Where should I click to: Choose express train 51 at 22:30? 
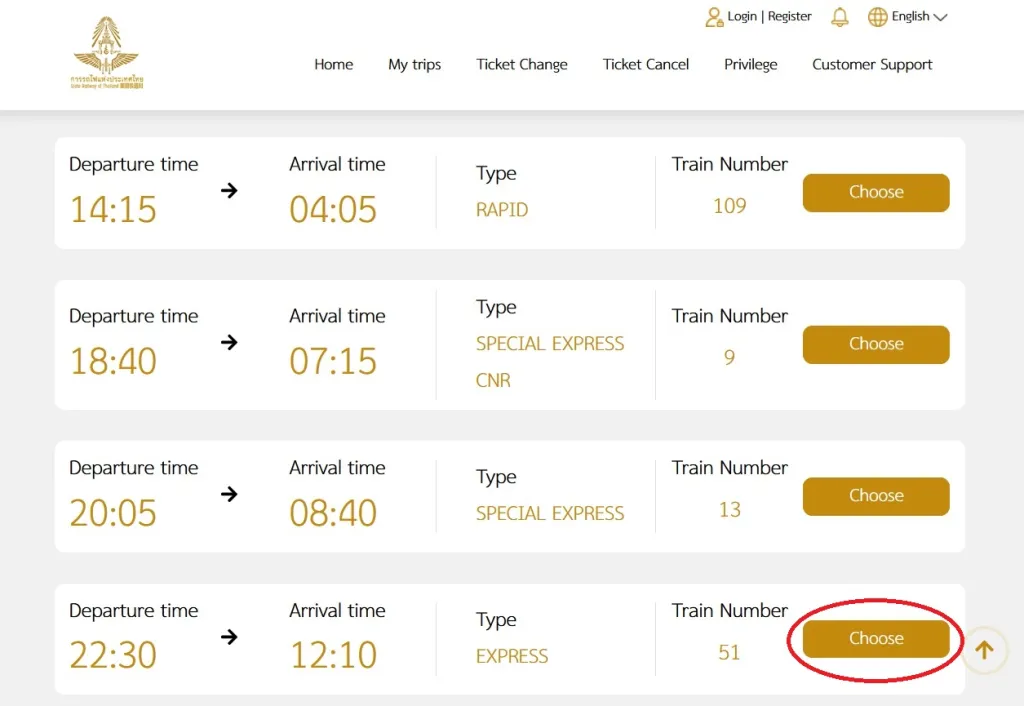[876, 638]
